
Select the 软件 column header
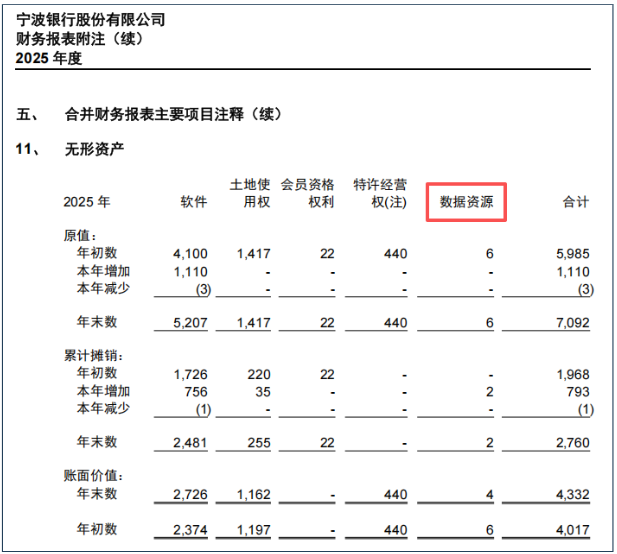pyautogui.click(x=194, y=202)
